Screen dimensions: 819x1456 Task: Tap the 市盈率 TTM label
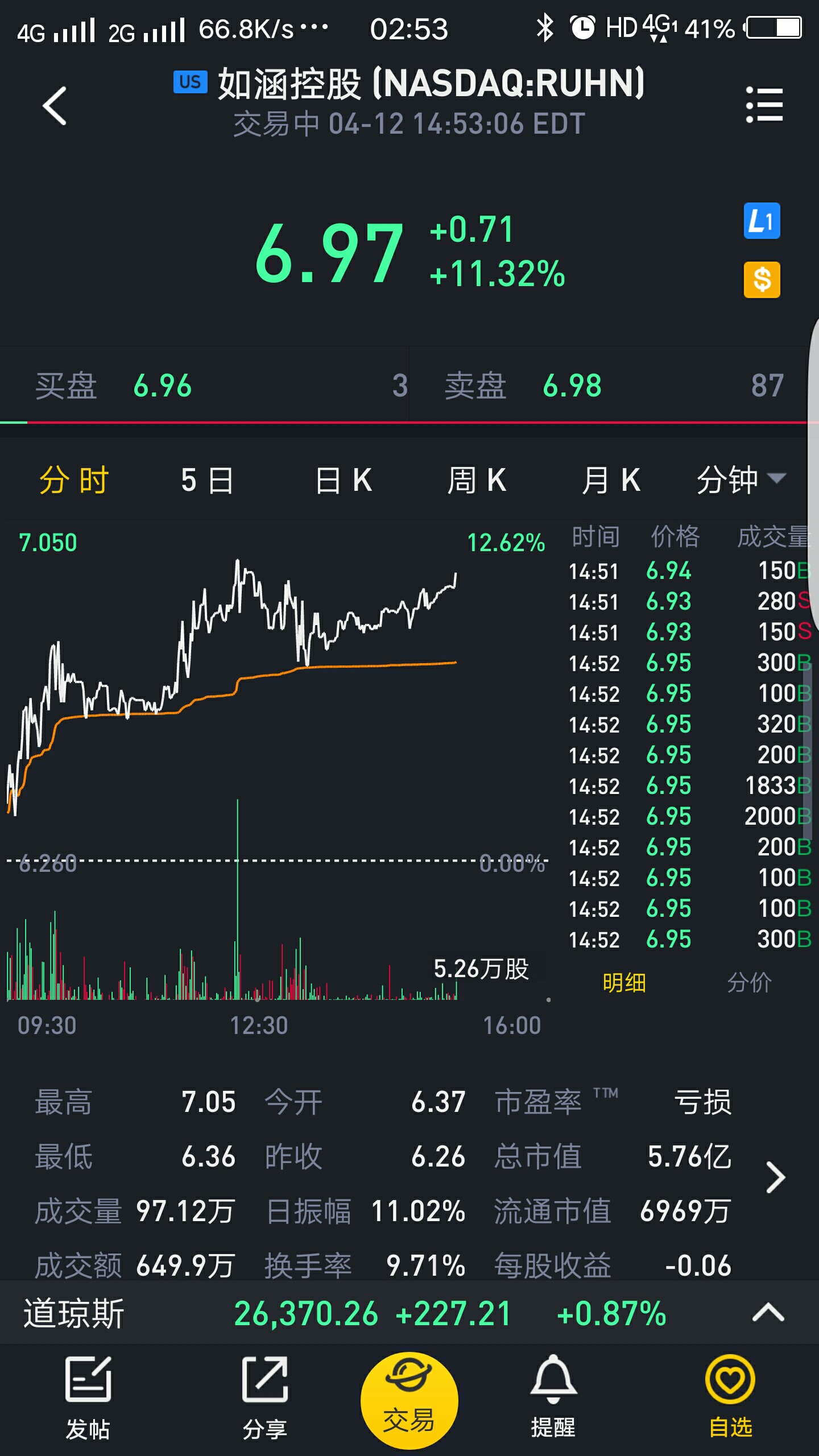tap(556, 1102)
